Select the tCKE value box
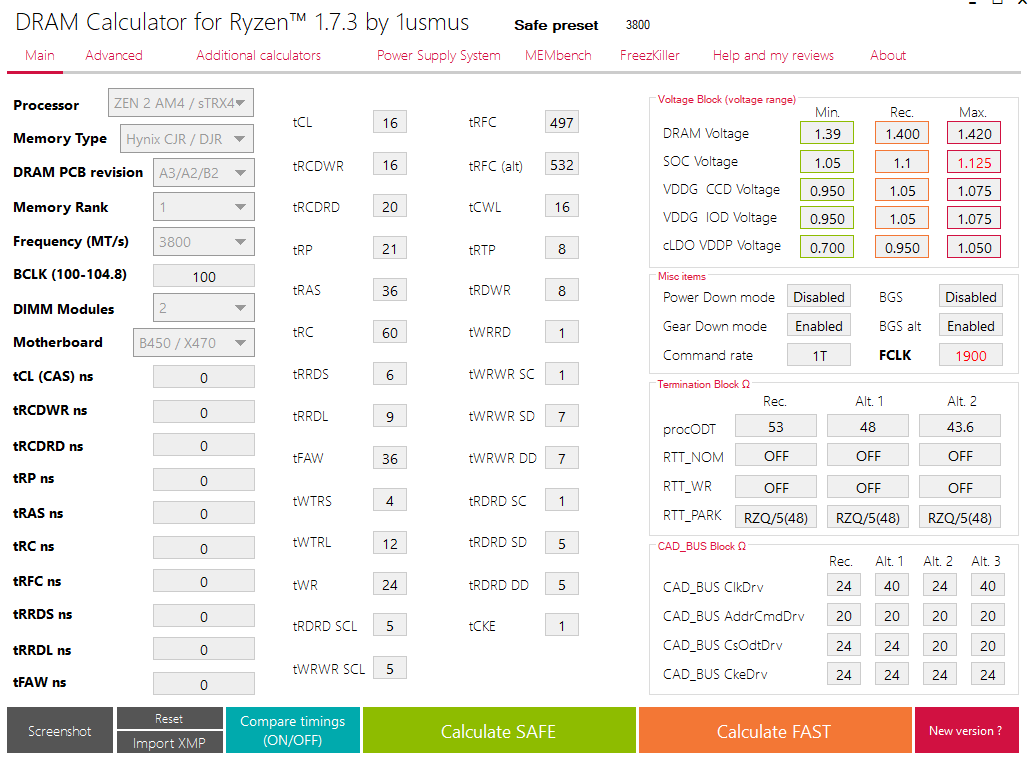The image size is (1029, 763). (562, 625)
